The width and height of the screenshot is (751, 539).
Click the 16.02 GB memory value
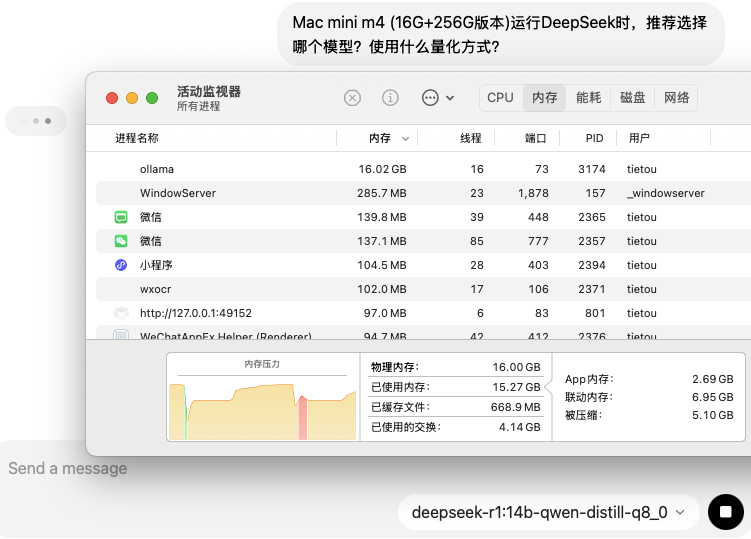pos(382,169)
